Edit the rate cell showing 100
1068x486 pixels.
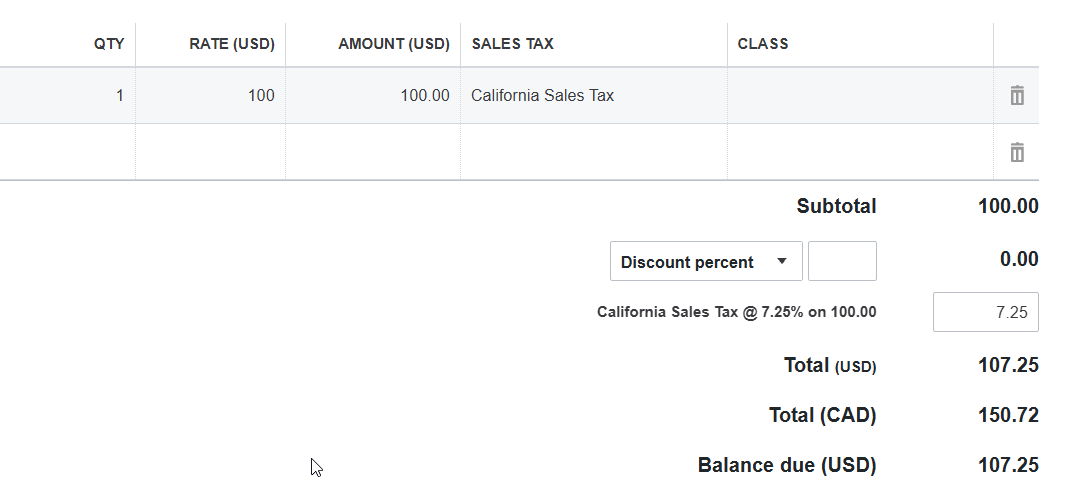point(210,95)
